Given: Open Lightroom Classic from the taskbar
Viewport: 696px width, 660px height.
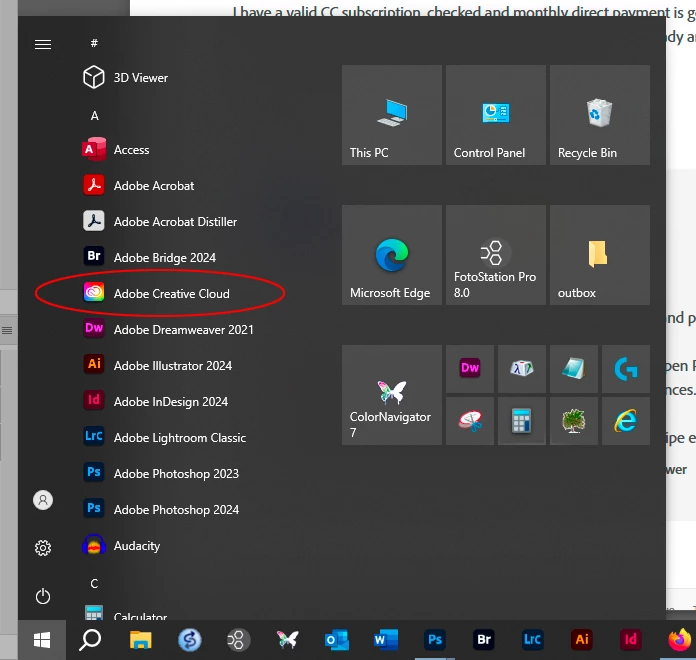Looking at the screenshot, I should point(533,640).
